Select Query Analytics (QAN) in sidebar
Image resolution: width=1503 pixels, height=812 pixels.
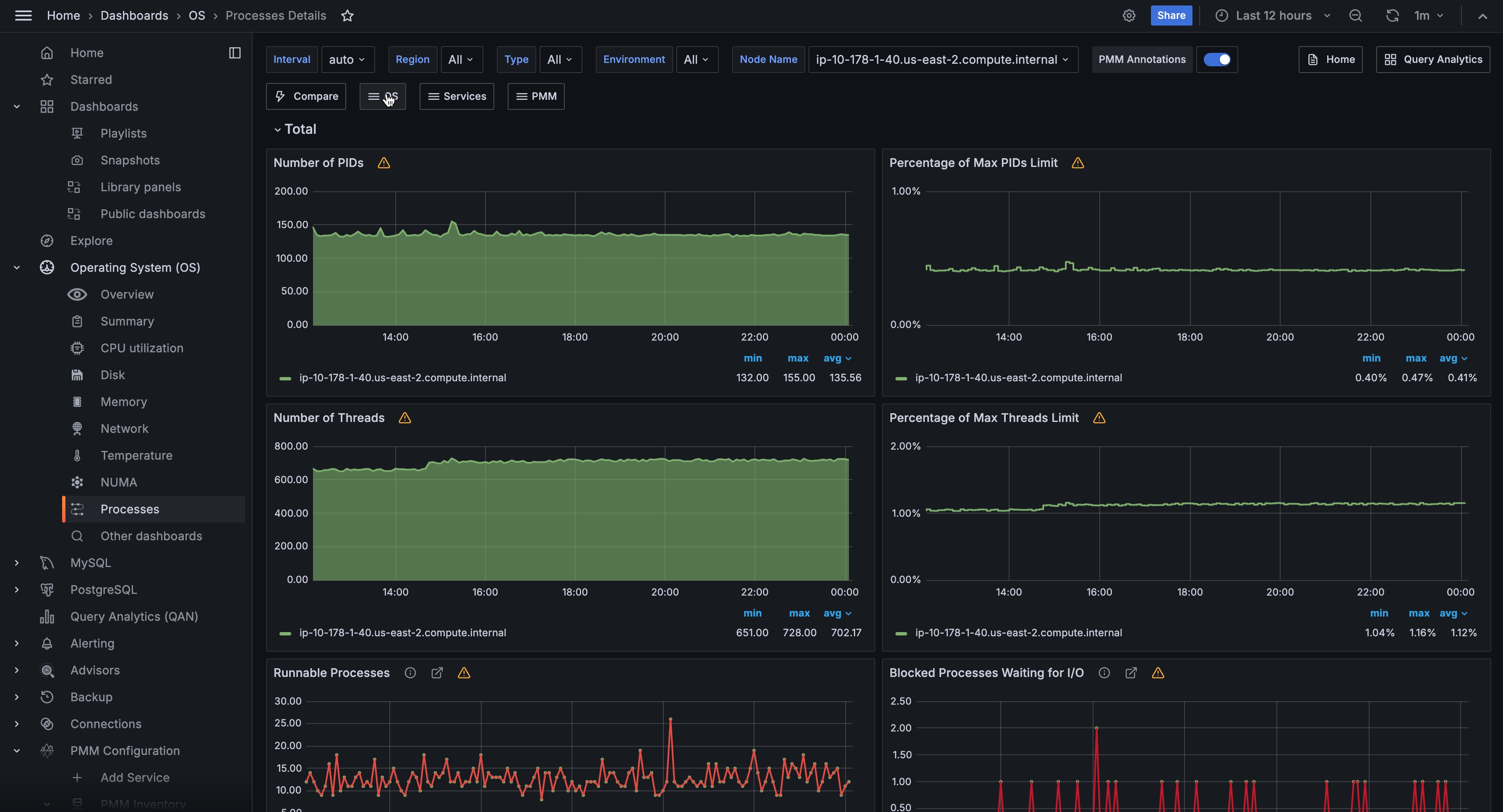133,617
